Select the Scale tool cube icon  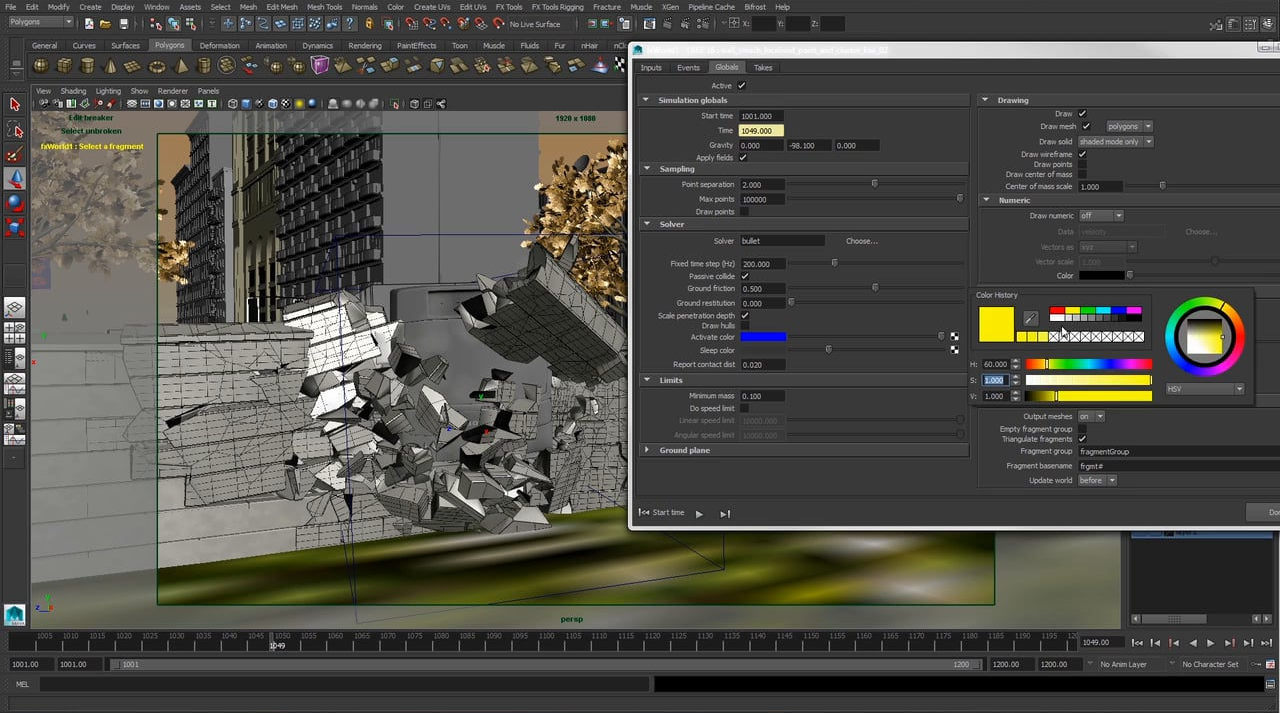click(x=15, y=227)
